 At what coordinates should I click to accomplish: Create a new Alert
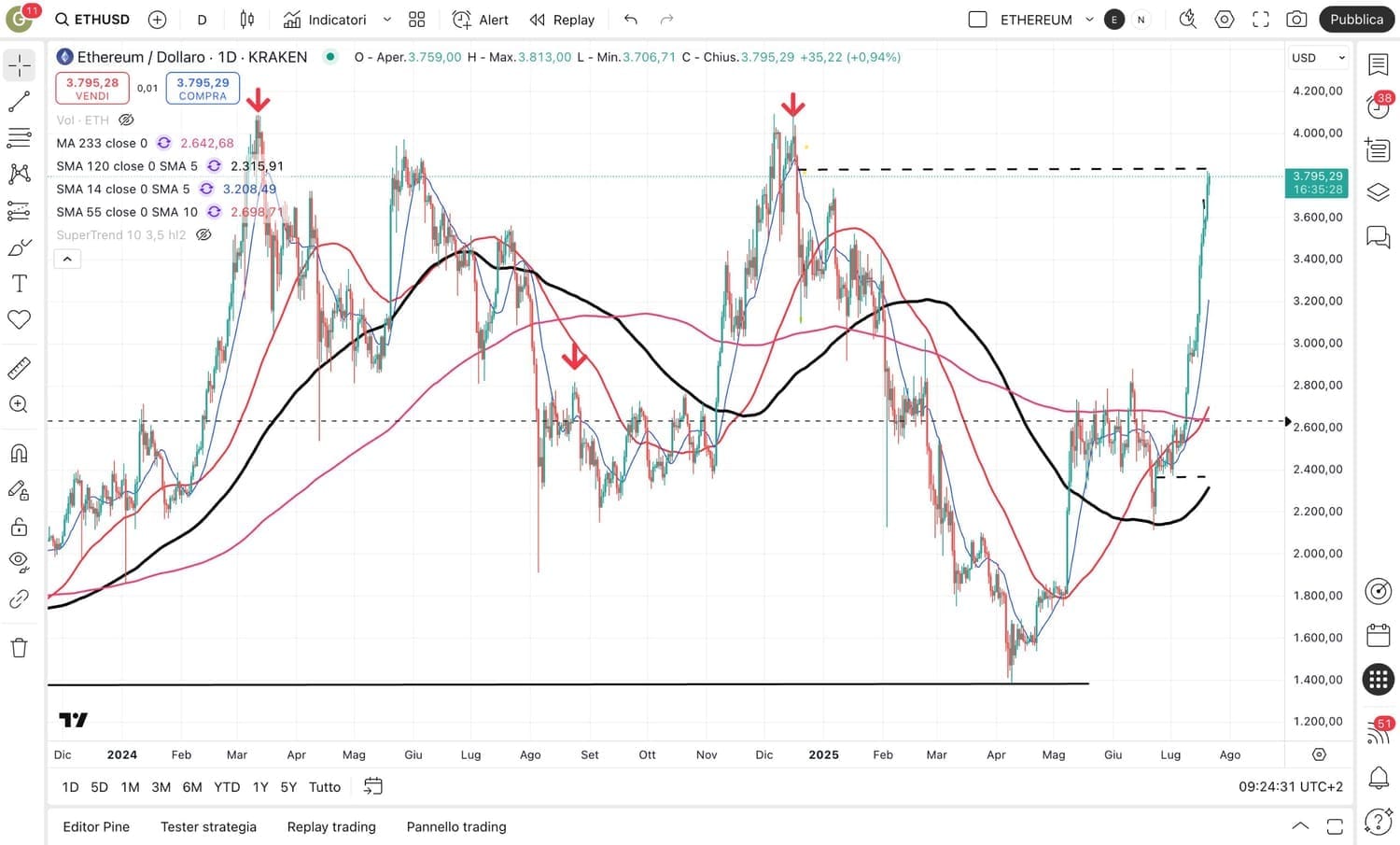(481, 20)
